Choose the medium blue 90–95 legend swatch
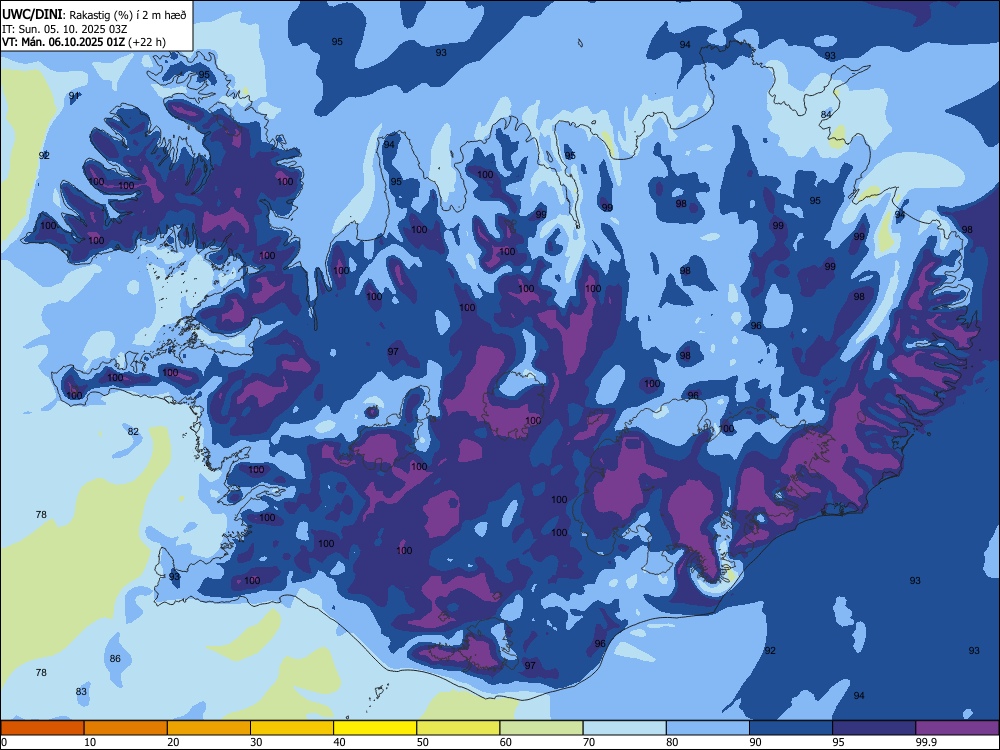The height and width of the screenshot is (750, 1000). point(791,728)
